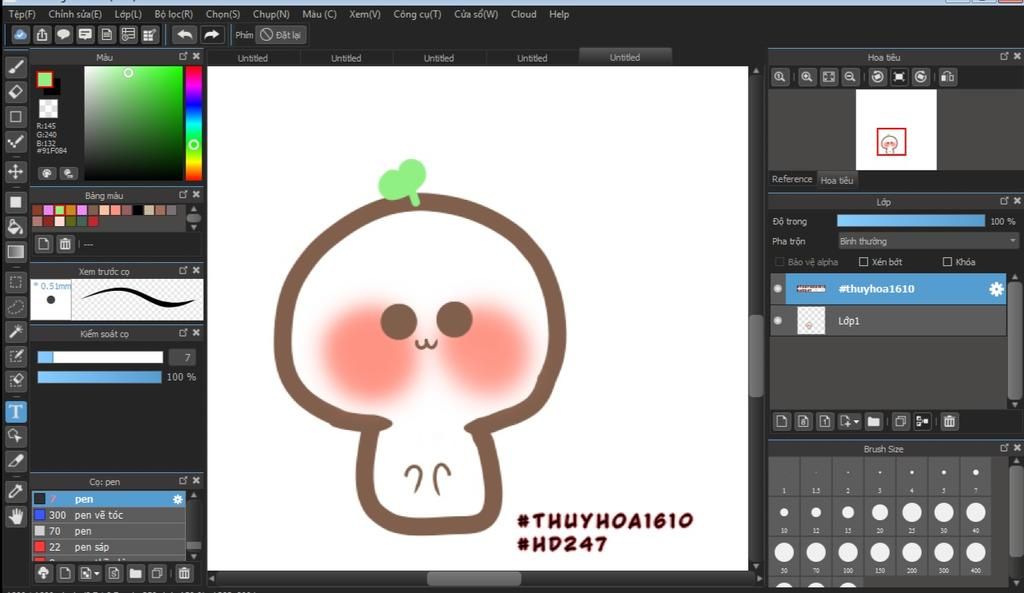Viewport: 1024px width, 593px height.
Task: Hide the Lớp1 layer
Action: click(x=777, y=321)
